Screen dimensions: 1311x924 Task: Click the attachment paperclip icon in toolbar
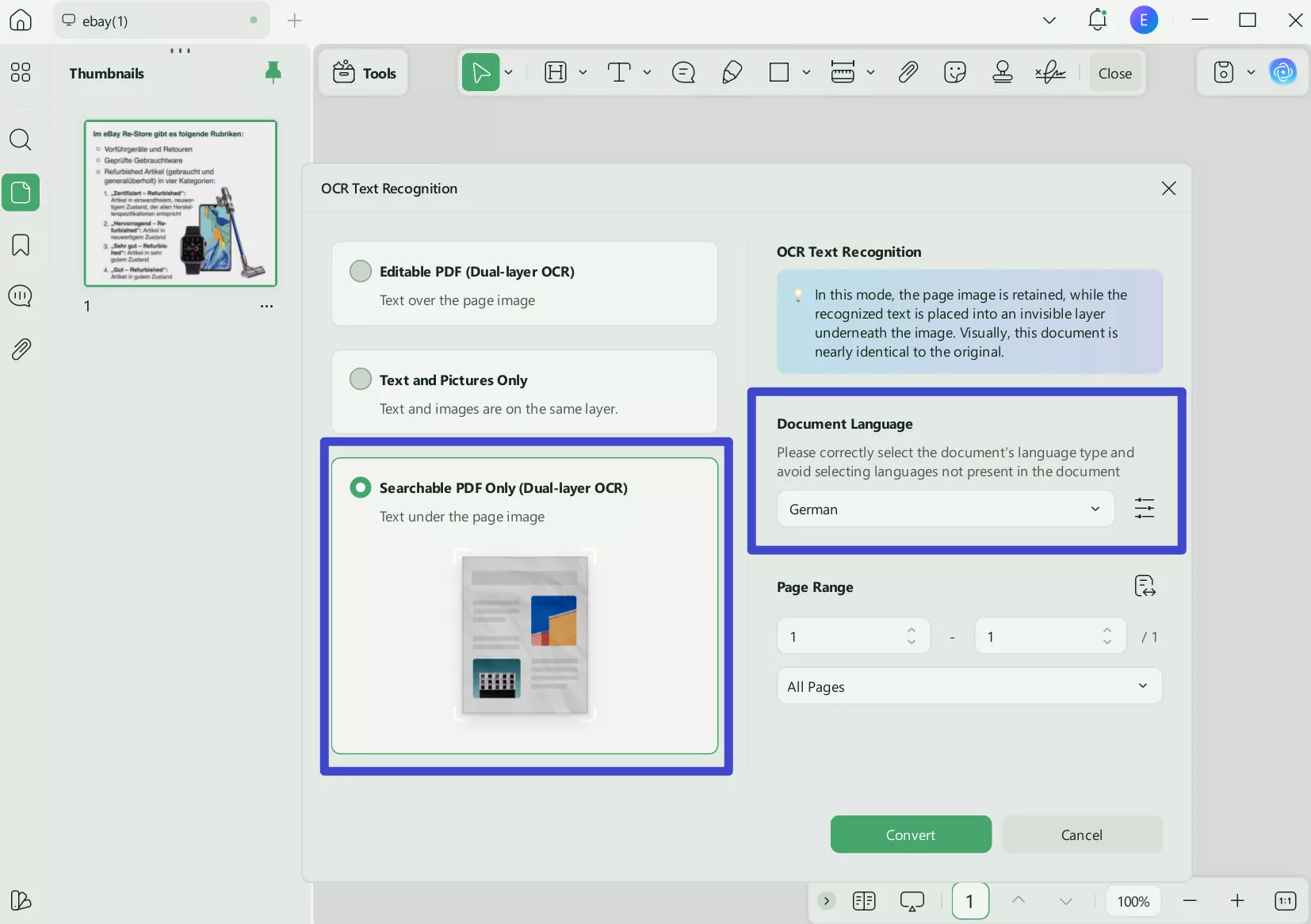tap(908, 73)
